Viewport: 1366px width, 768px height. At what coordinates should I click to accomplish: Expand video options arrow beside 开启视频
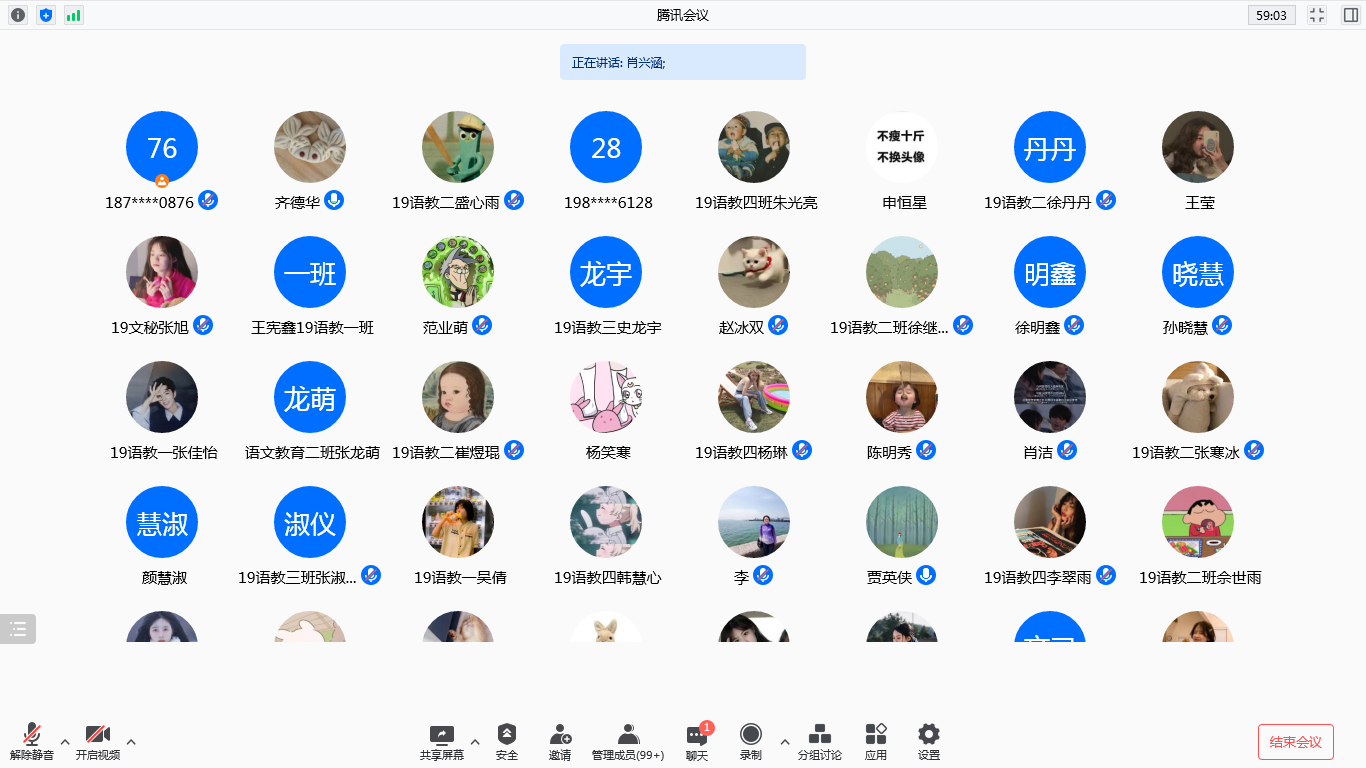coord(131,742)
